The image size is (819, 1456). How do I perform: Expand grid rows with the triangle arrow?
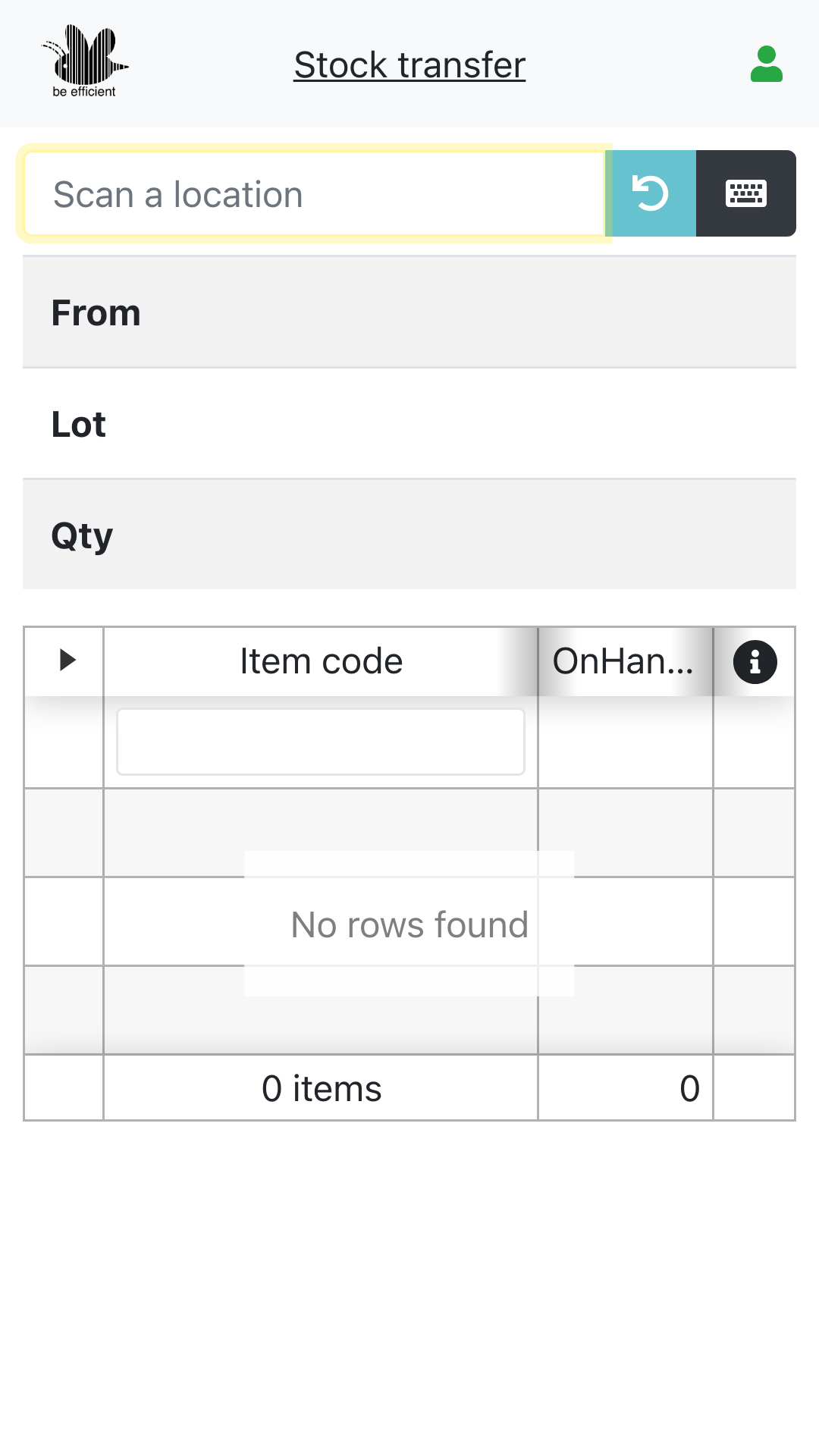(x=67, y=660)
